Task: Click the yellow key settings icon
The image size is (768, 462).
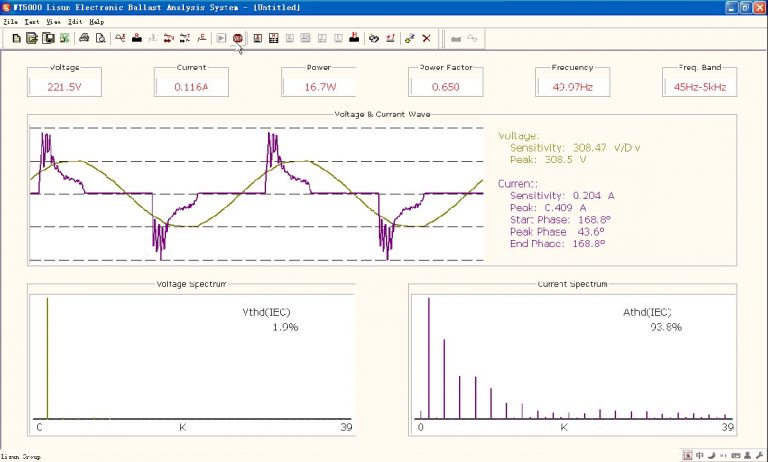Action: coord(410,38)
